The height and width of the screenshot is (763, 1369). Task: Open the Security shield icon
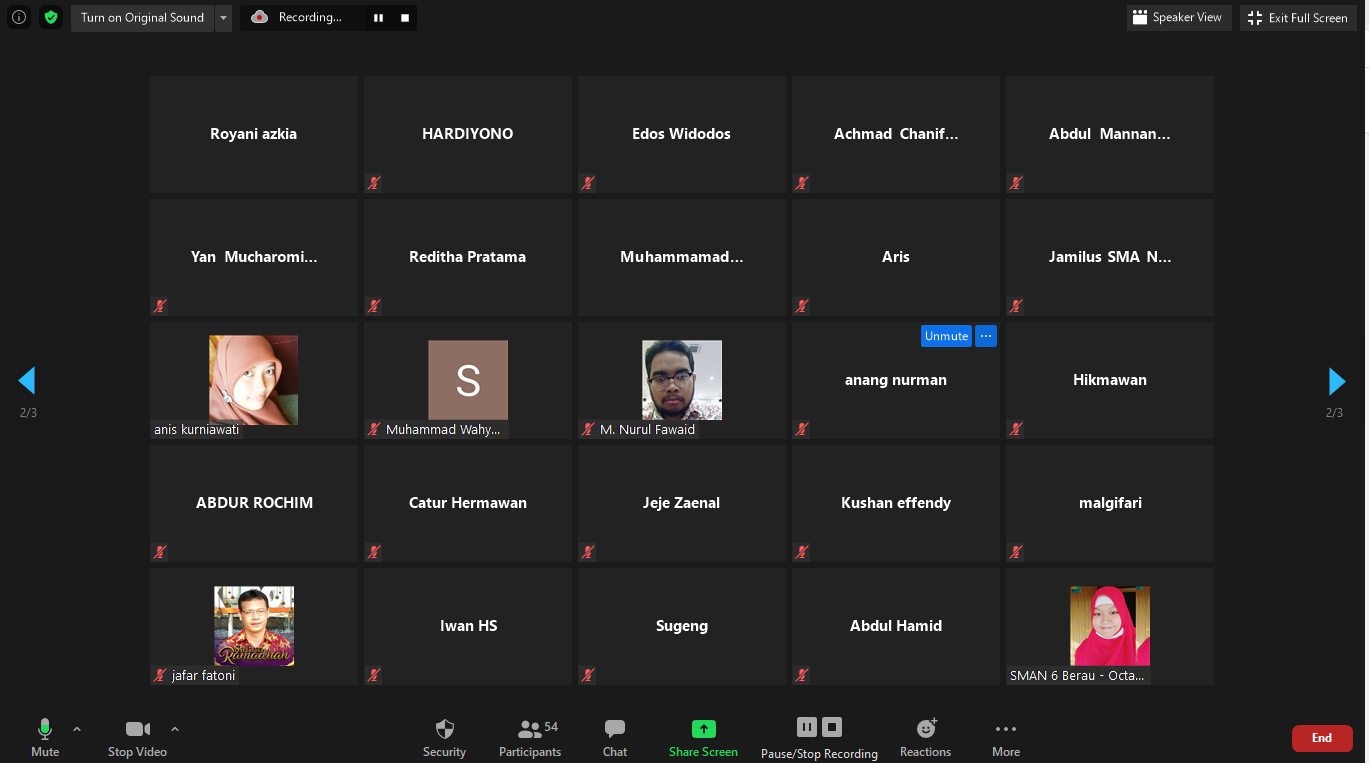445,730
